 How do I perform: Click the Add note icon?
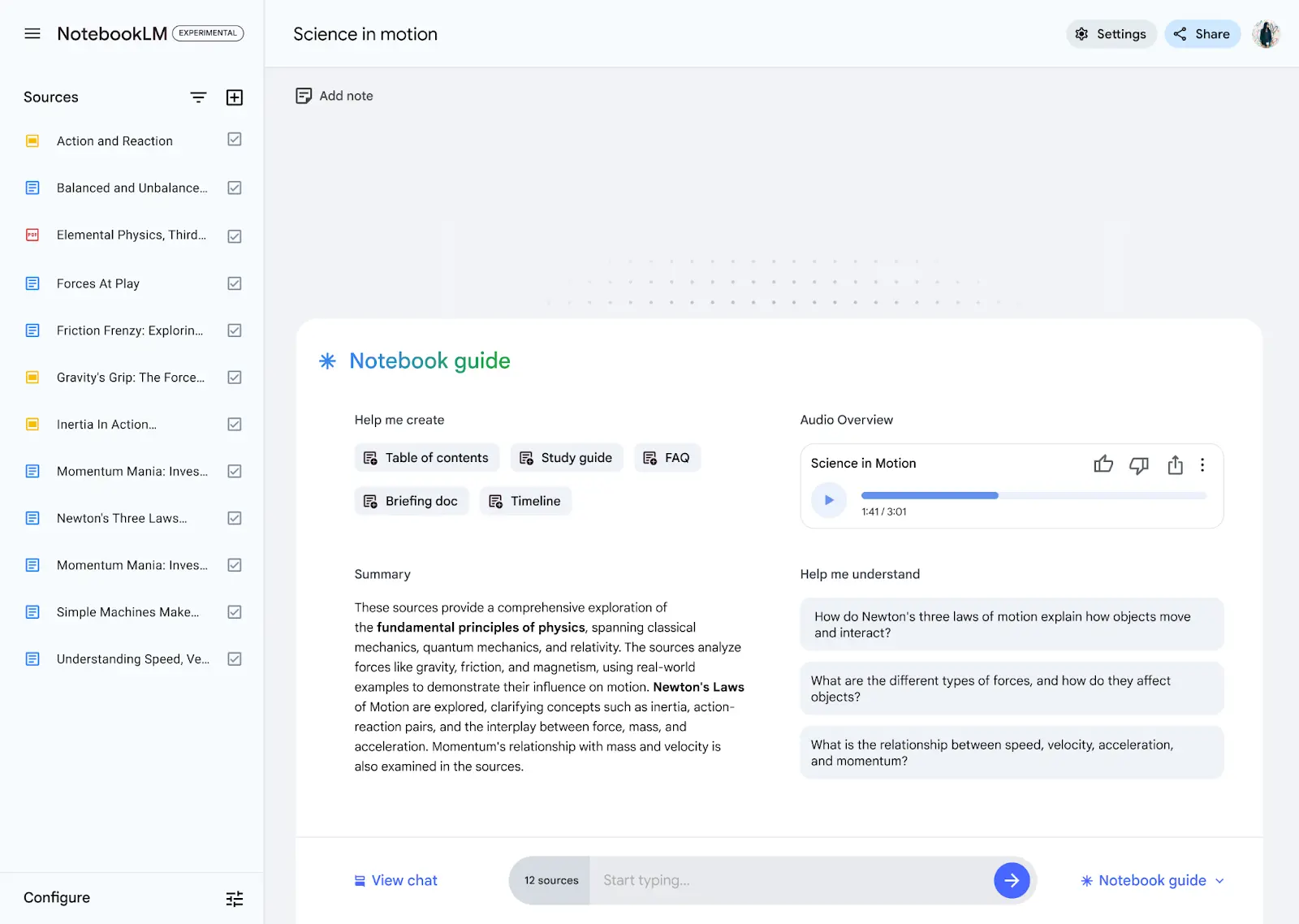point(304,95)
